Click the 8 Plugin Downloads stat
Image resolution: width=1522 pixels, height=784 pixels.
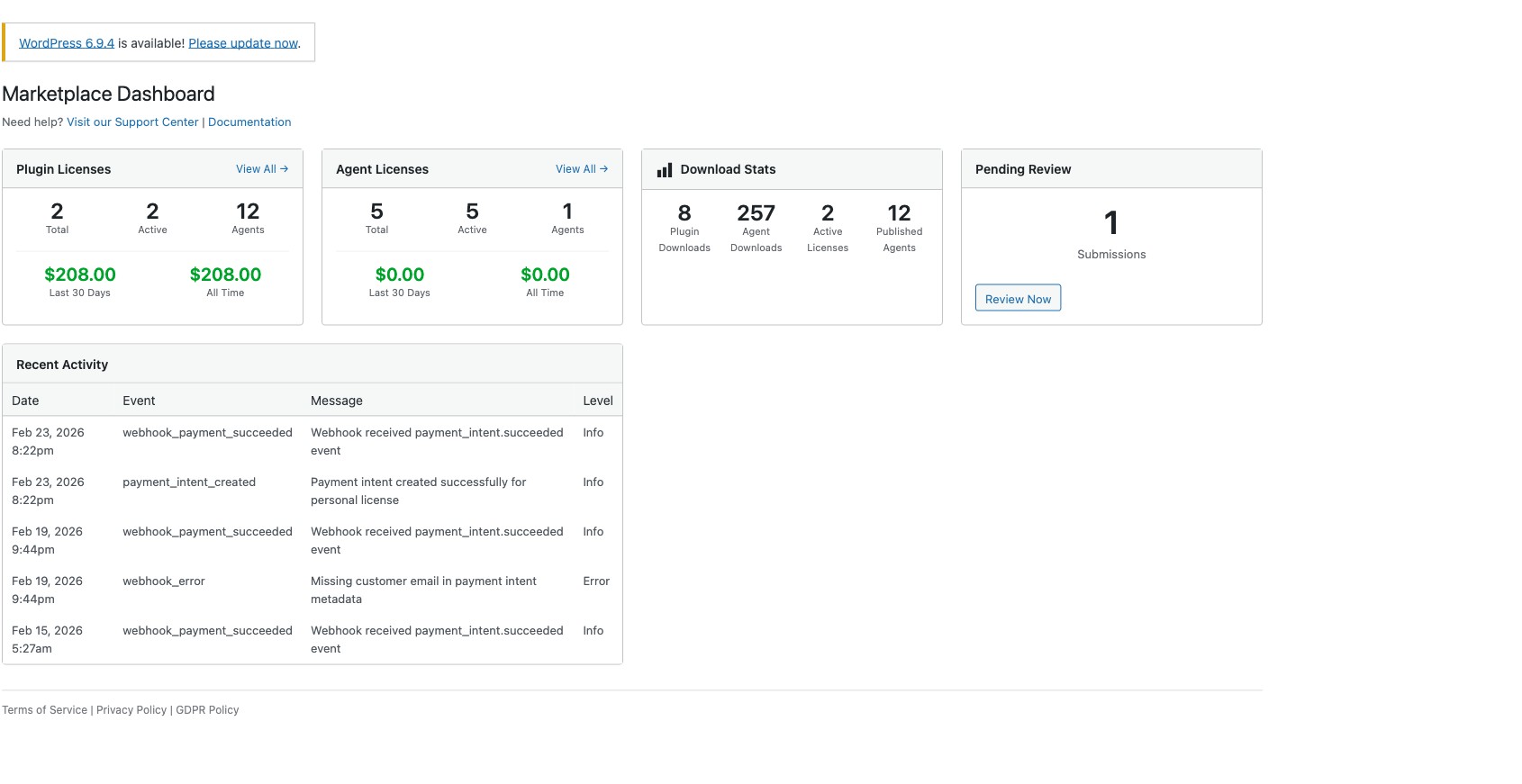point(684,228)
